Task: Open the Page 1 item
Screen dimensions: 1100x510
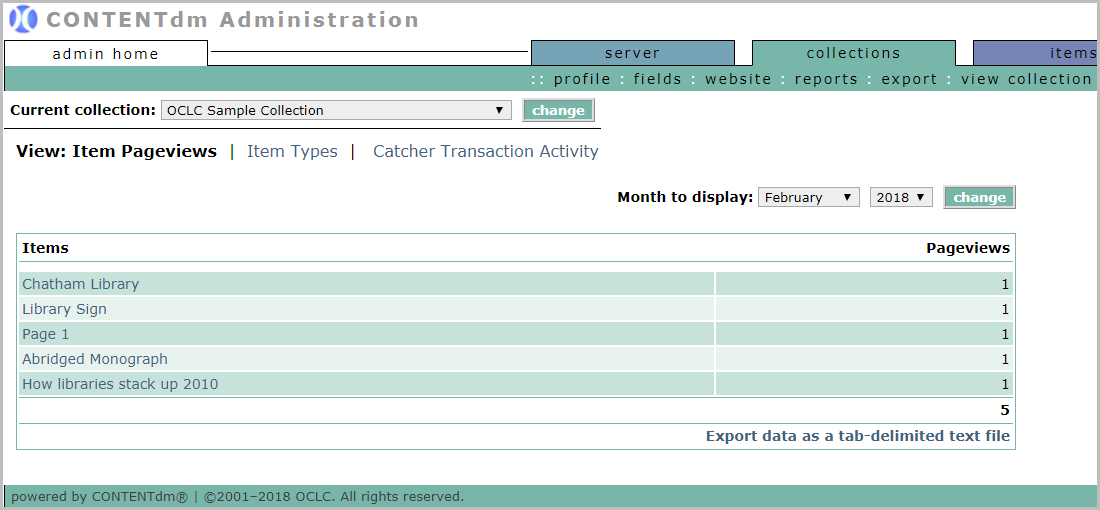Action: pyautogui.click(x=46, y=334)
